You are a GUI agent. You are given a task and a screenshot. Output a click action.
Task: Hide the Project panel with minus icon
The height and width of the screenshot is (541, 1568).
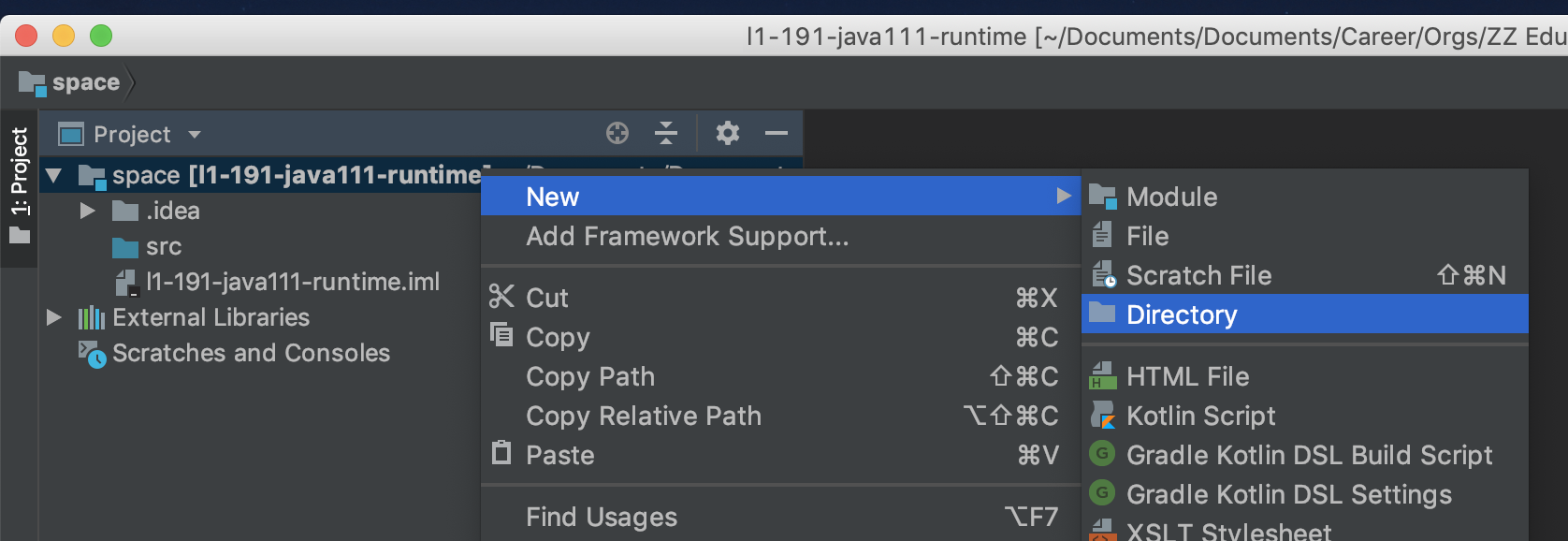[x=777, y=134]
